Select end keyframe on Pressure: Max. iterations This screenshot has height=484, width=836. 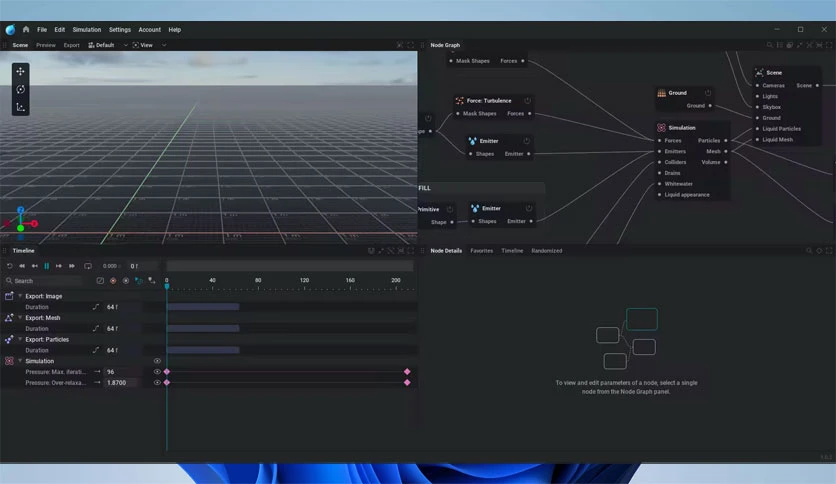pyautogui.click(x=407, y=372)
